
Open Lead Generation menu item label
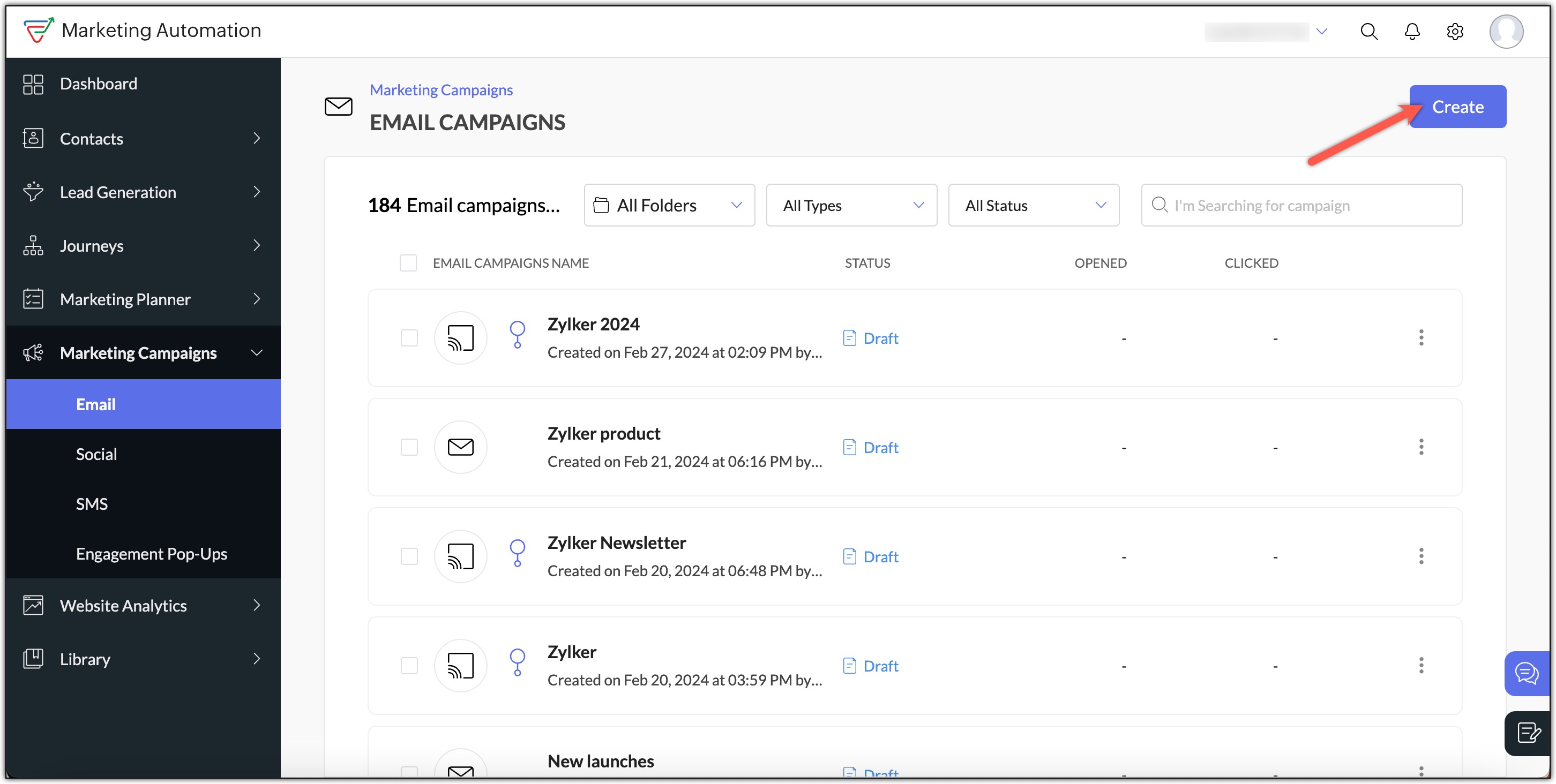pyautogui.click(x=118, y=192)
